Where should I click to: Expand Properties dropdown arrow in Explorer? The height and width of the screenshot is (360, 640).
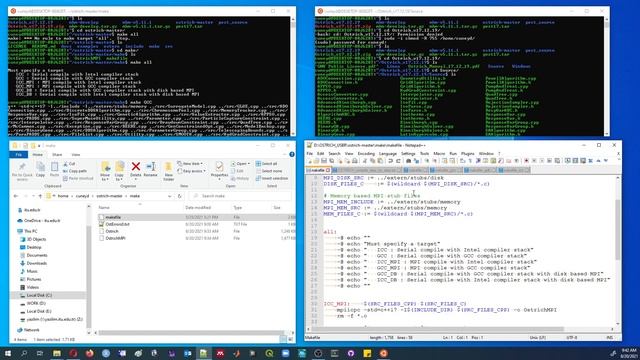point(220,179)
